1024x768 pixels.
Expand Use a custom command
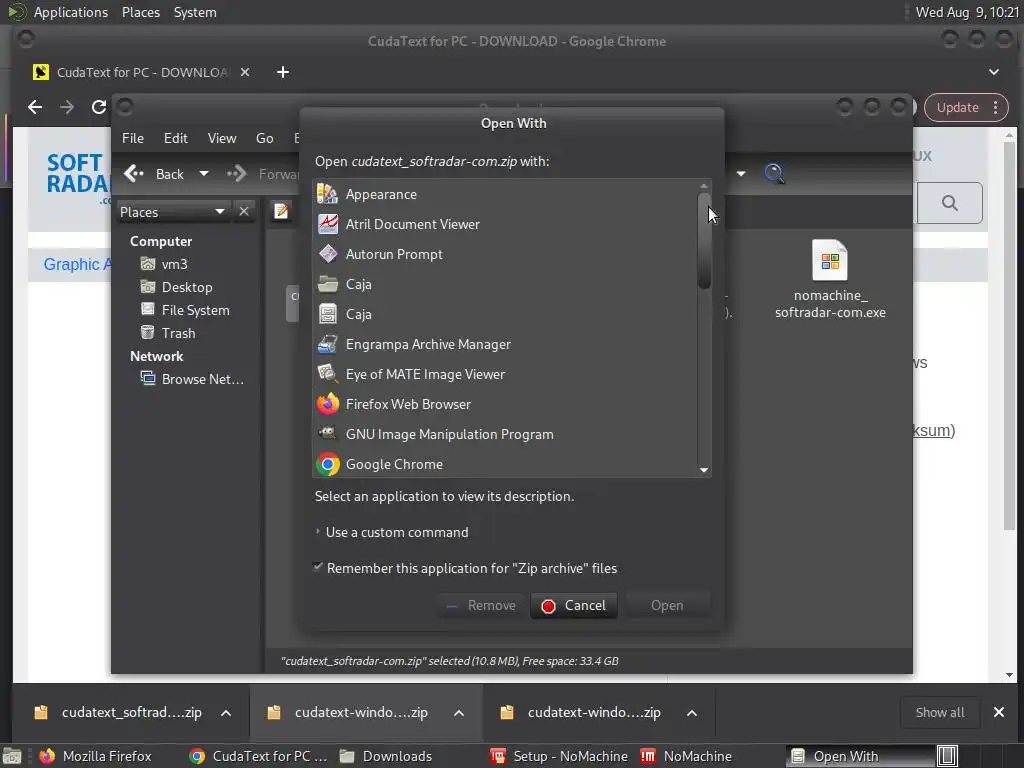coord(392,532)
